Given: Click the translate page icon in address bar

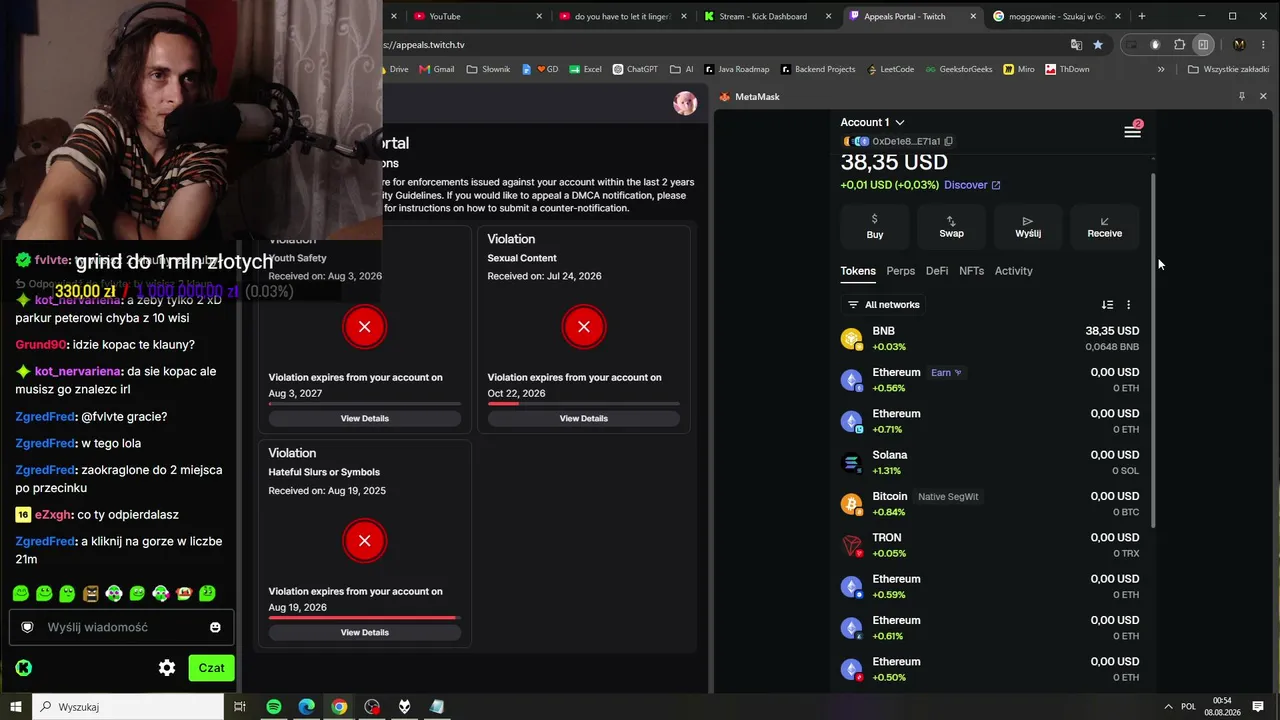Looking at the screenshot, I should click(x=1076, y=45).
